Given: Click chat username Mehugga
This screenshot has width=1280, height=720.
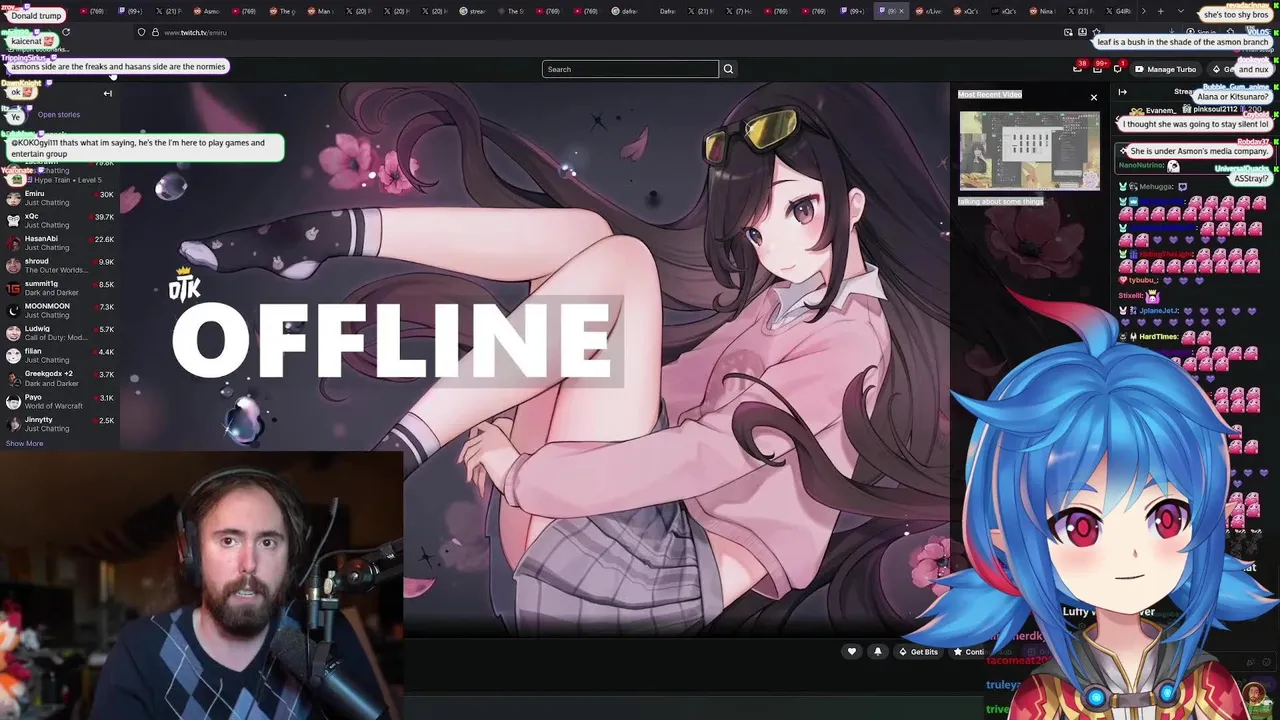Looking at the screenshot, I should click(1155, 186).
